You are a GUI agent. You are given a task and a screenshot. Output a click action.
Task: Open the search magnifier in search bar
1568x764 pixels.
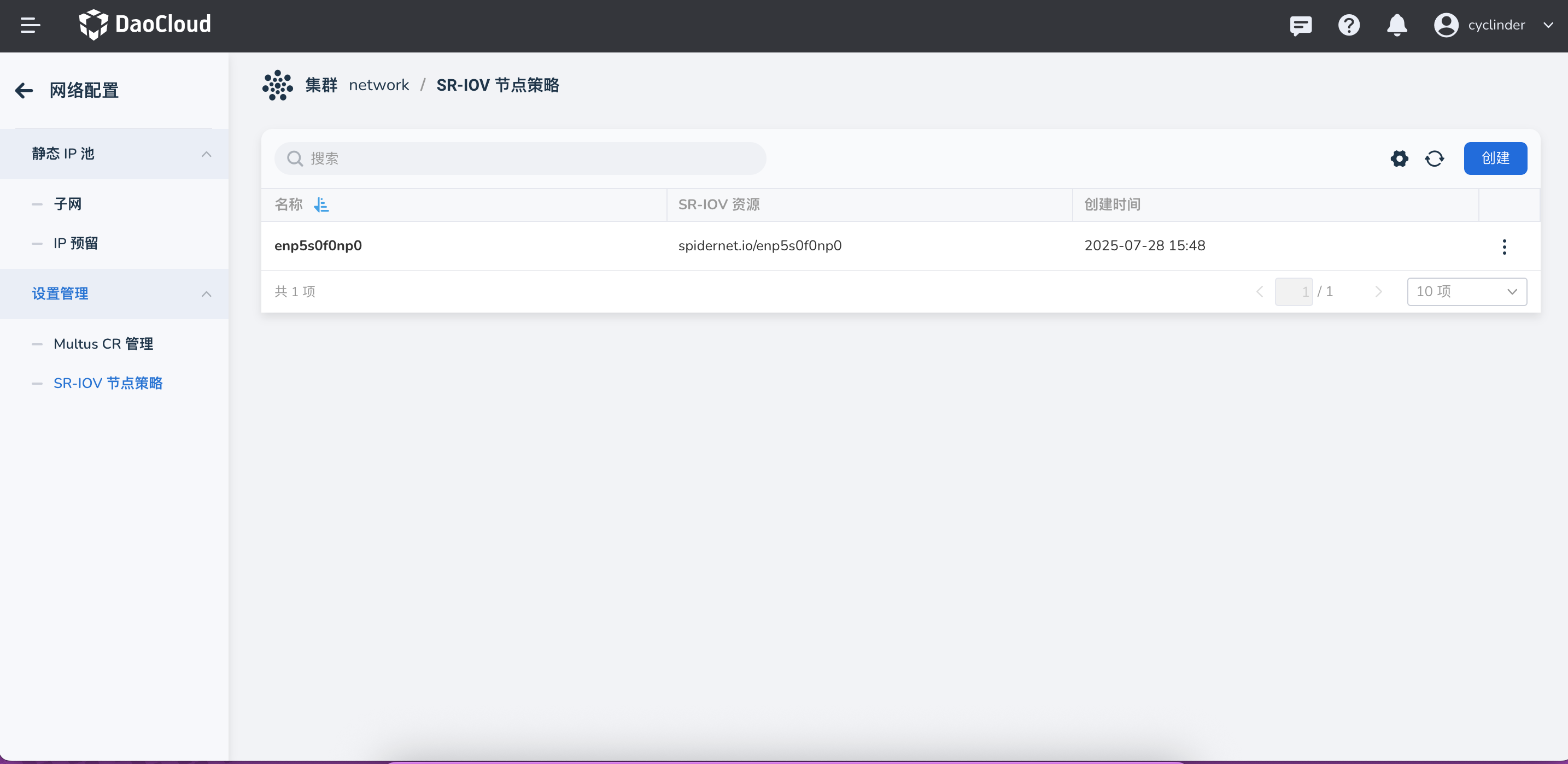[295, 158]
